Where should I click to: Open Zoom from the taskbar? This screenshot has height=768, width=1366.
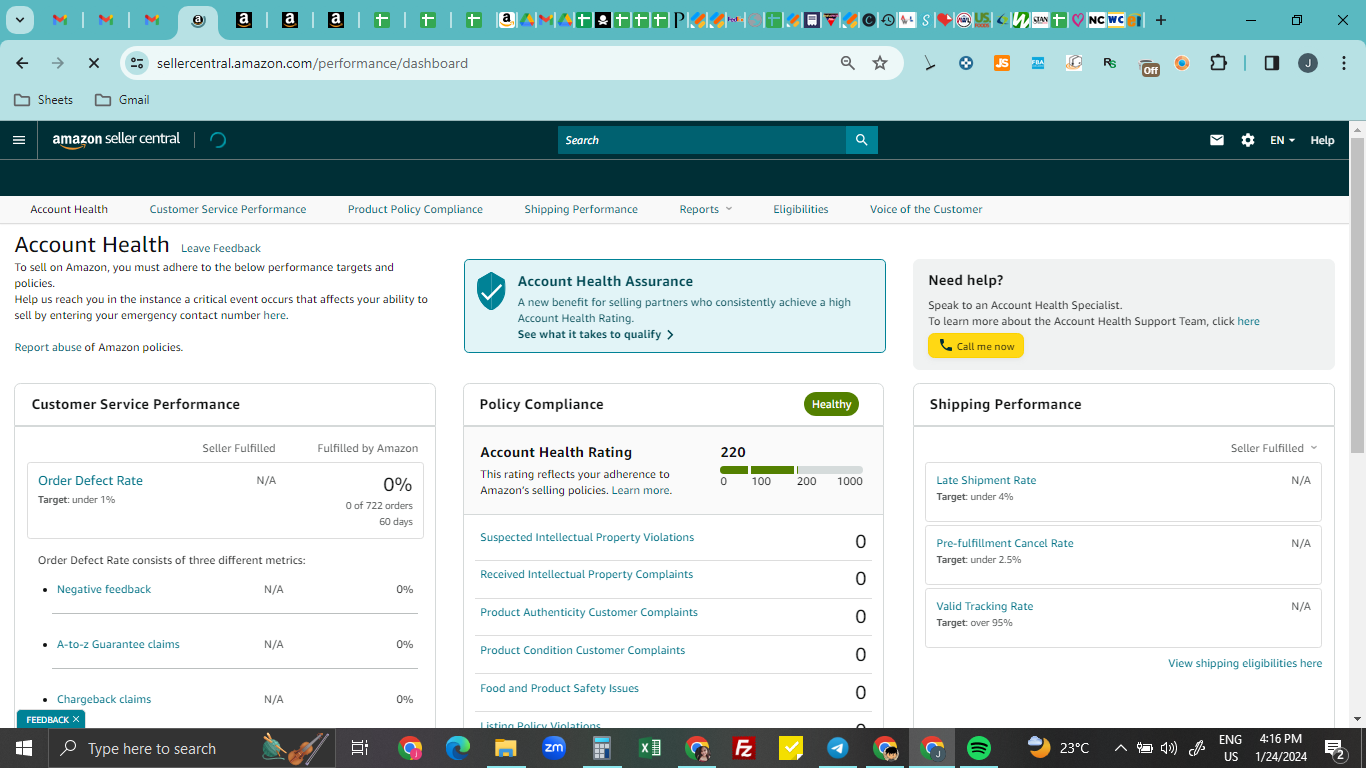[x=554, y=748]
